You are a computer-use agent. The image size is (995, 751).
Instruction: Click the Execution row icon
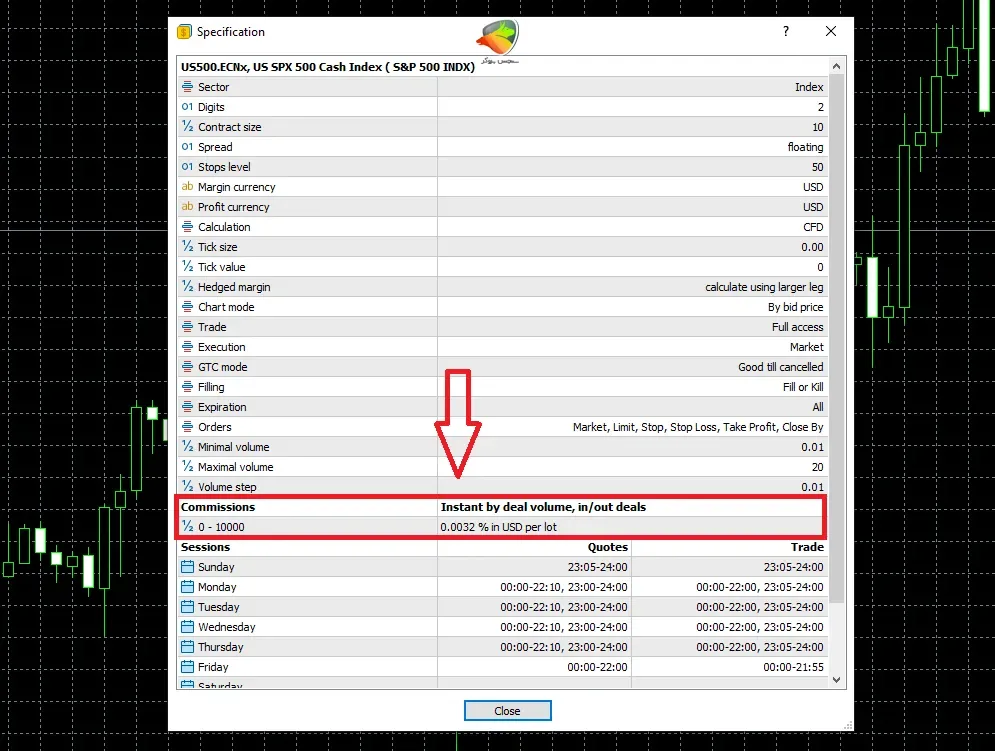187,347
